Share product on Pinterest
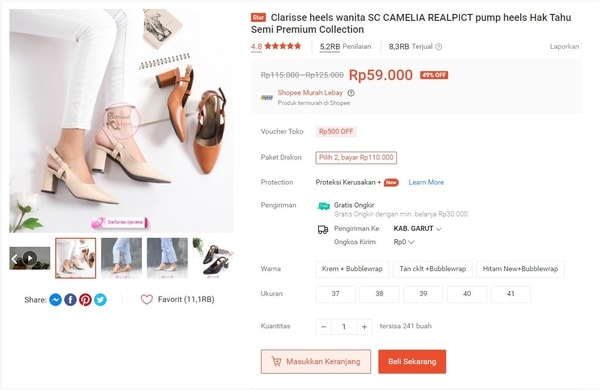The width and height of the screenshot is (600, 390). (85, 300)
